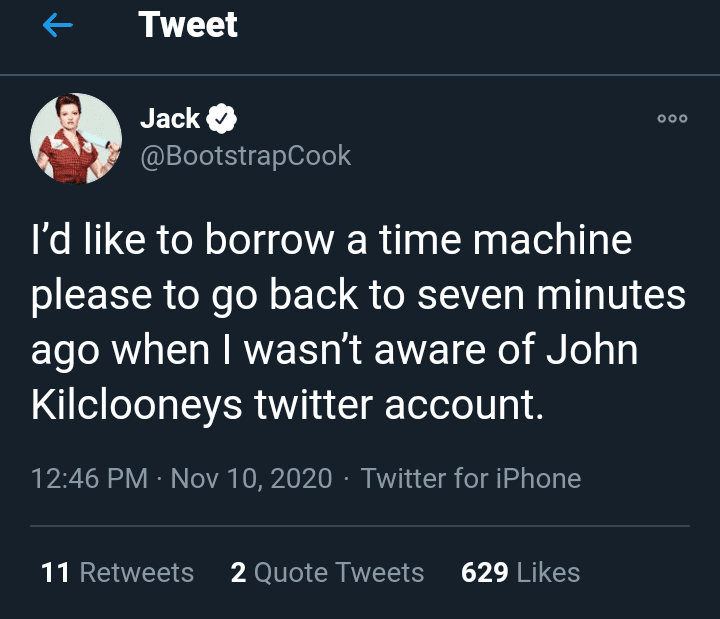The height and width of the screenshot is (619, 720).
Task: Click the tweet body text
Action: pos(358,322)
